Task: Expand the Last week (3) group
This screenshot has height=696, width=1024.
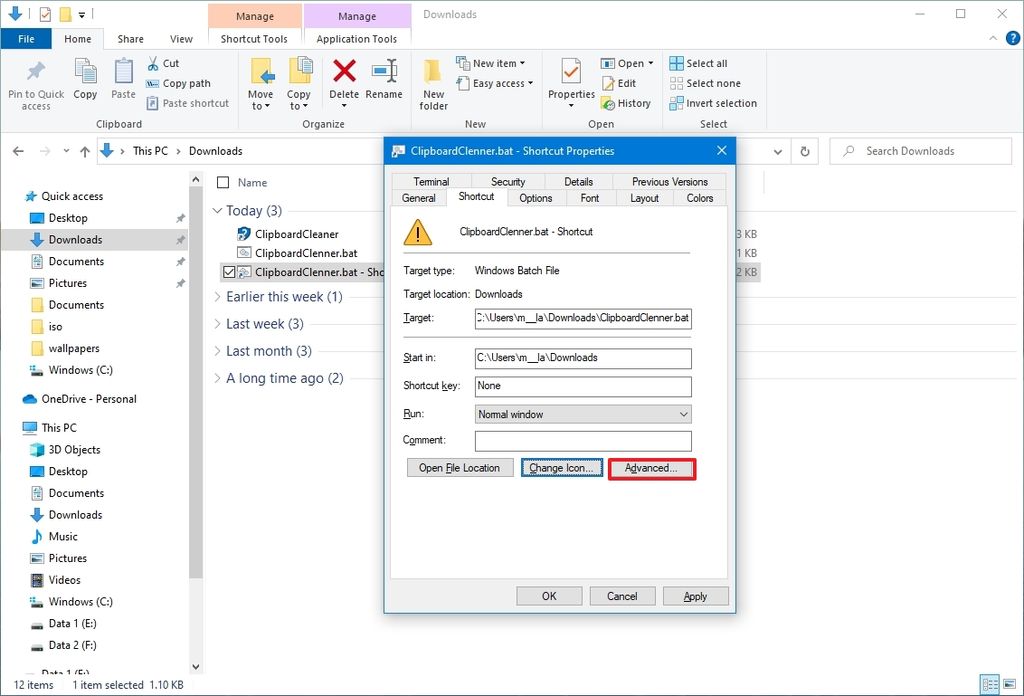Action: click(x=218, y=325)
